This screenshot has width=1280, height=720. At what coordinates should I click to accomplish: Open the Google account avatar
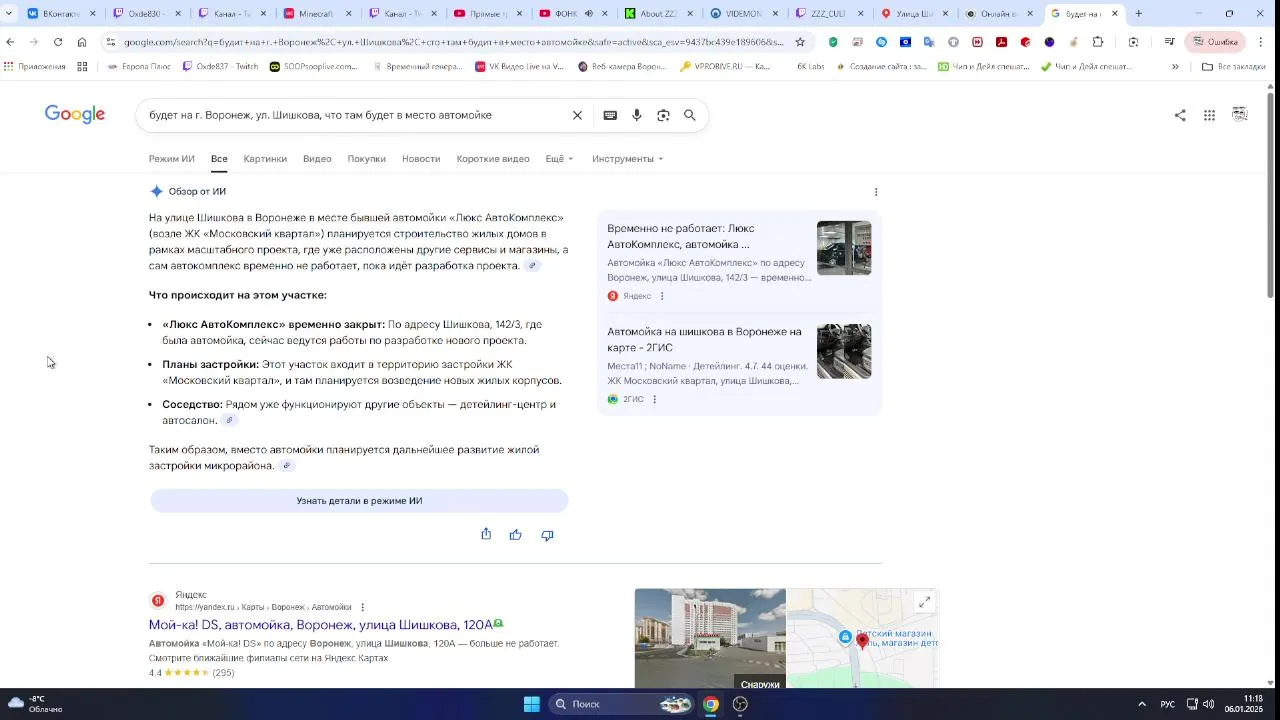point(1240,114)
